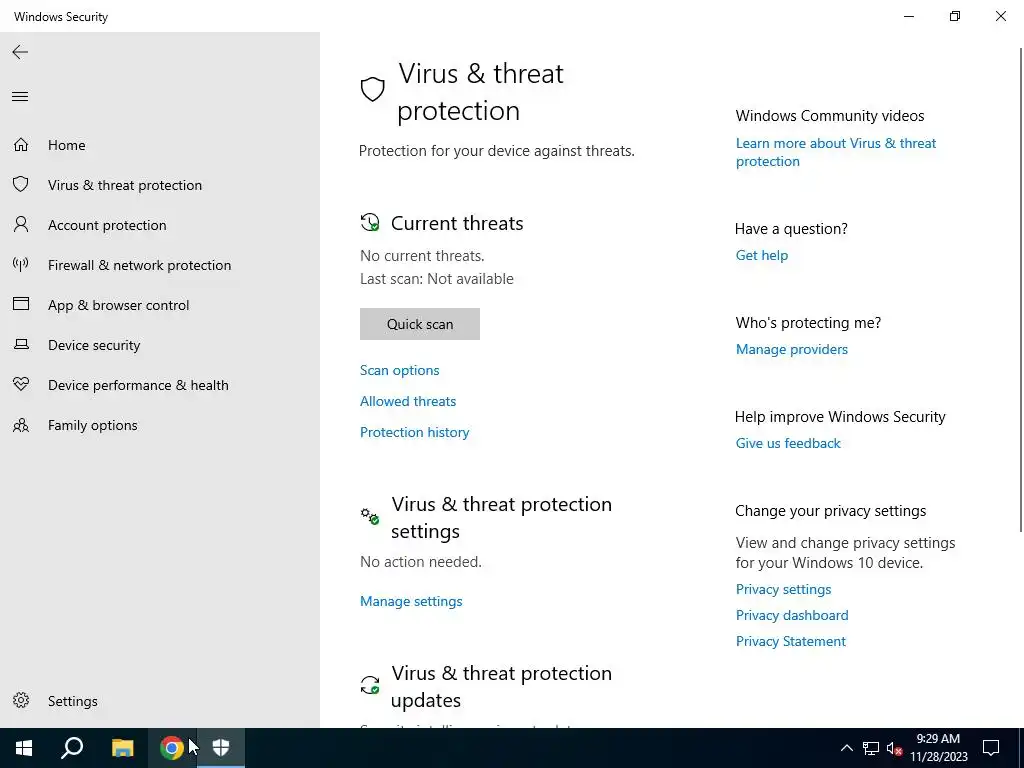Open taskbar search magnifier

point(72,748)
